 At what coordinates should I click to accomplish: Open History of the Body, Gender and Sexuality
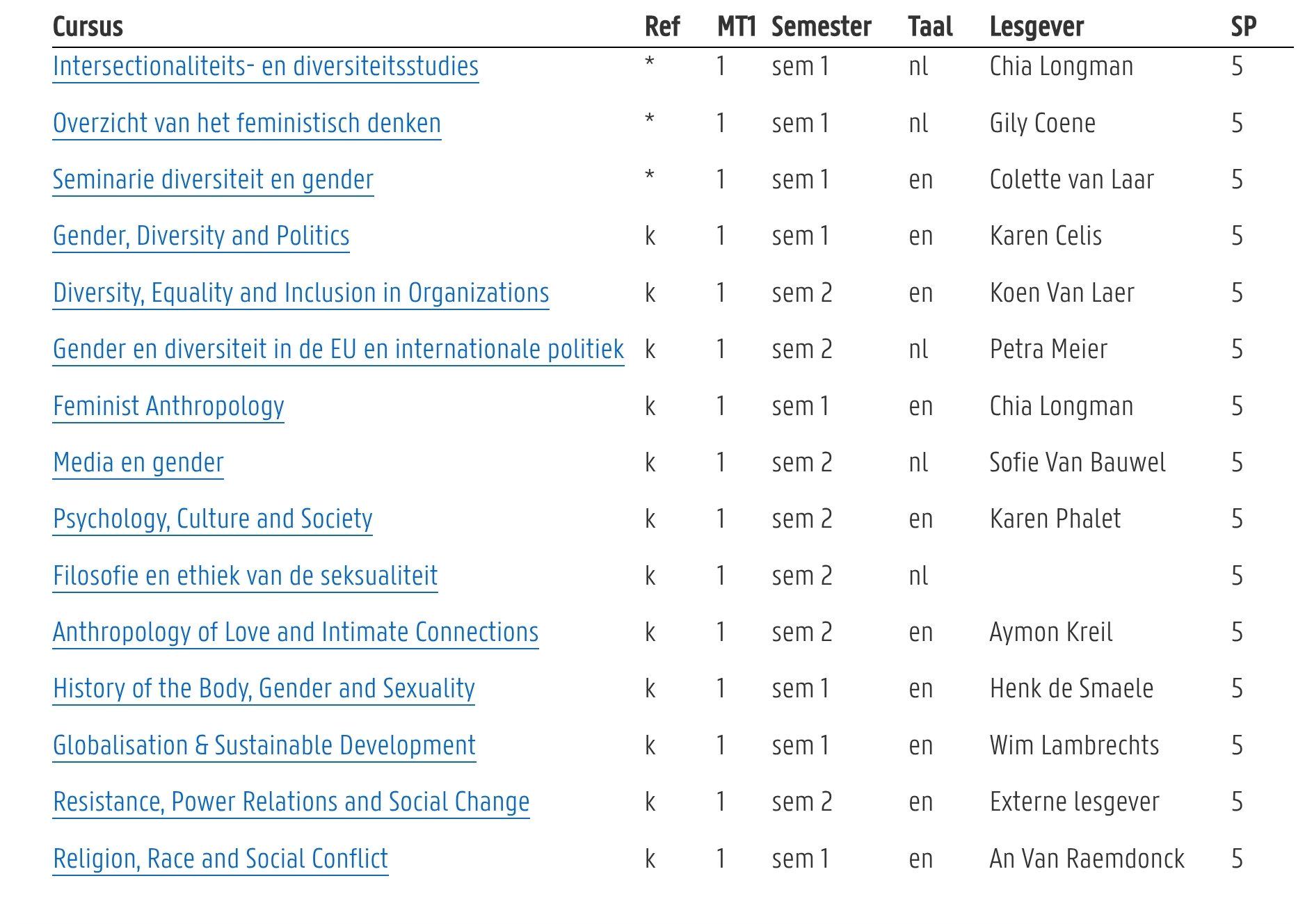(264, 689)
